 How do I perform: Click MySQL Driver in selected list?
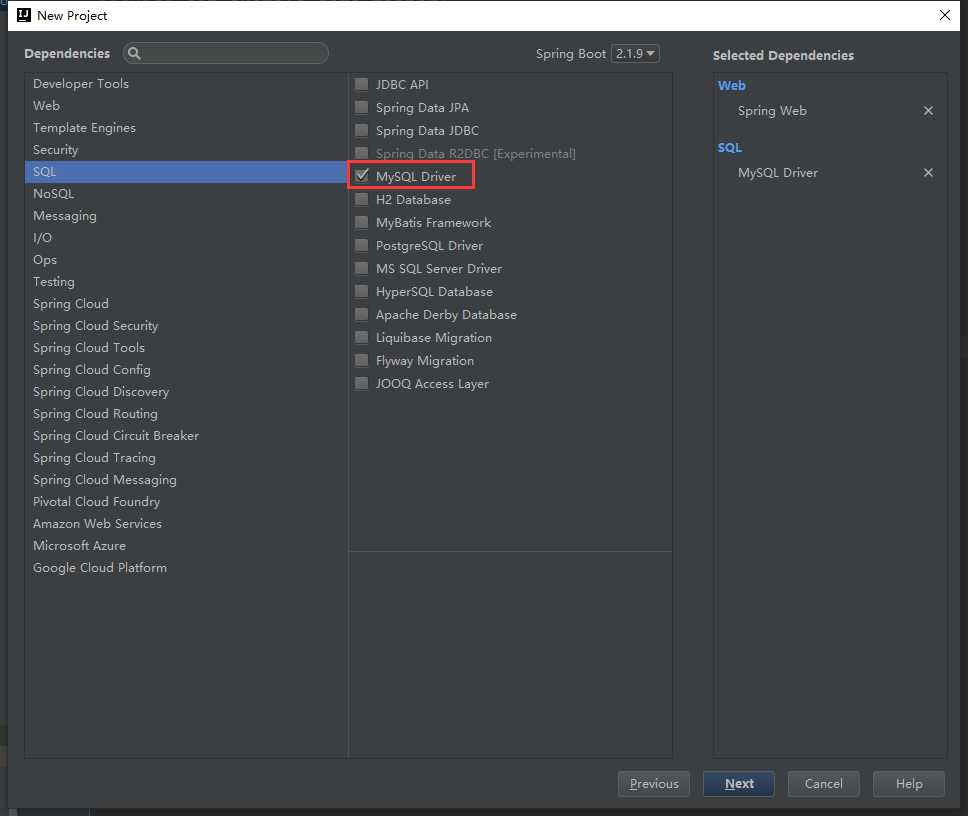778,173
